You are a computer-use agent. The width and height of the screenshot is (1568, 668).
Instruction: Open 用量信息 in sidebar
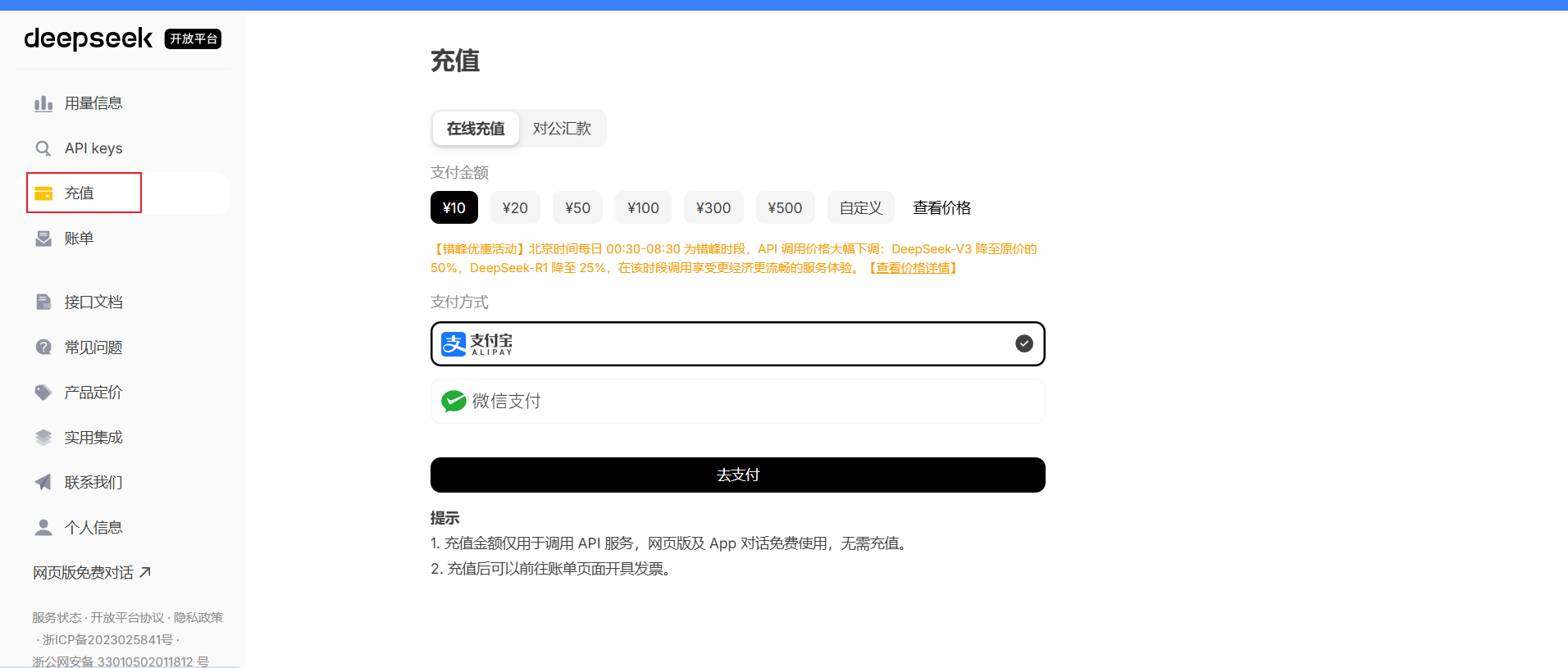click(x=123, y=103)
